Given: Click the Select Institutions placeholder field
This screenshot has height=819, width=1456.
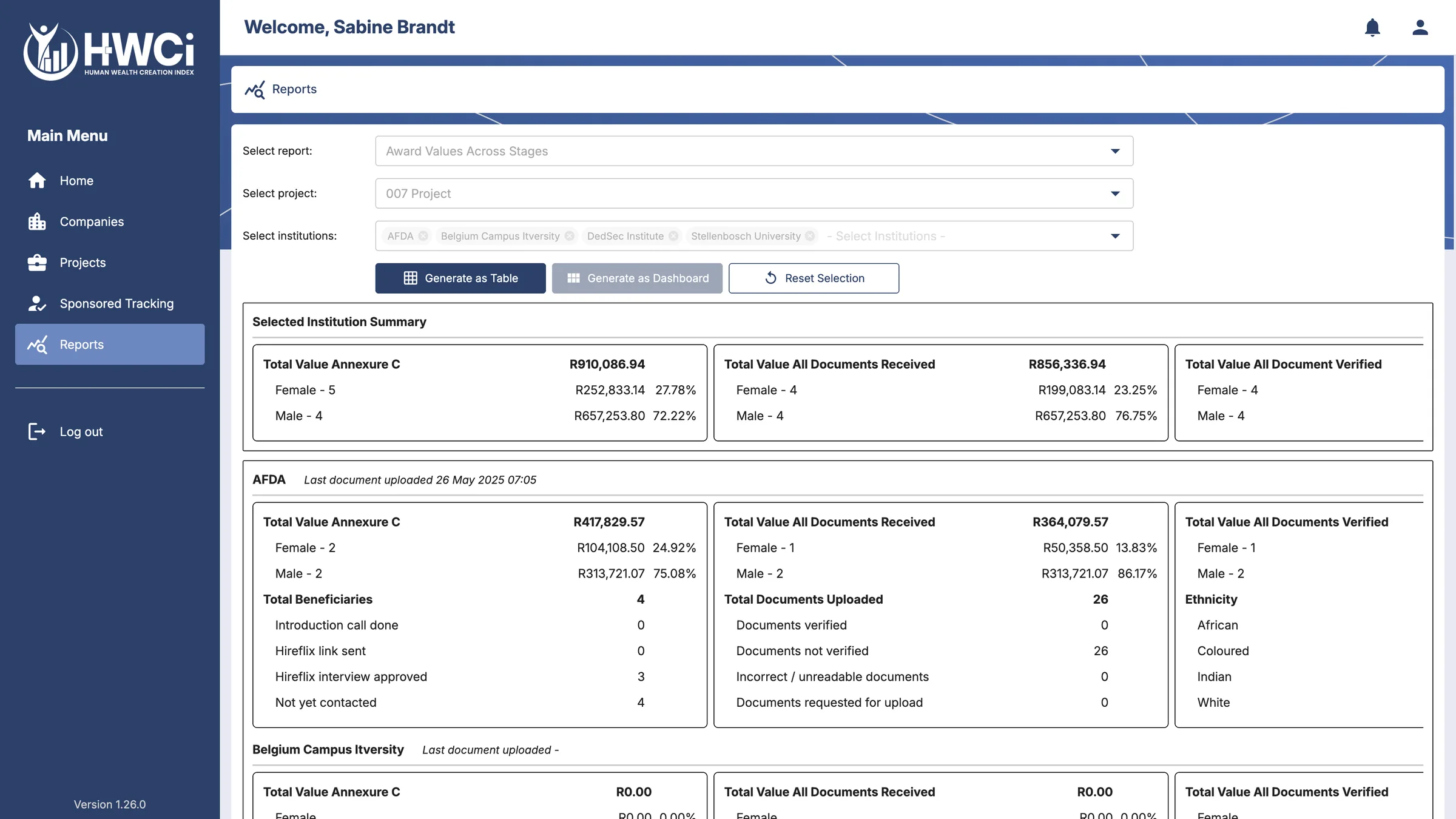Looking at the screenshot, I should pyautogui.click(x=886, y=236).
